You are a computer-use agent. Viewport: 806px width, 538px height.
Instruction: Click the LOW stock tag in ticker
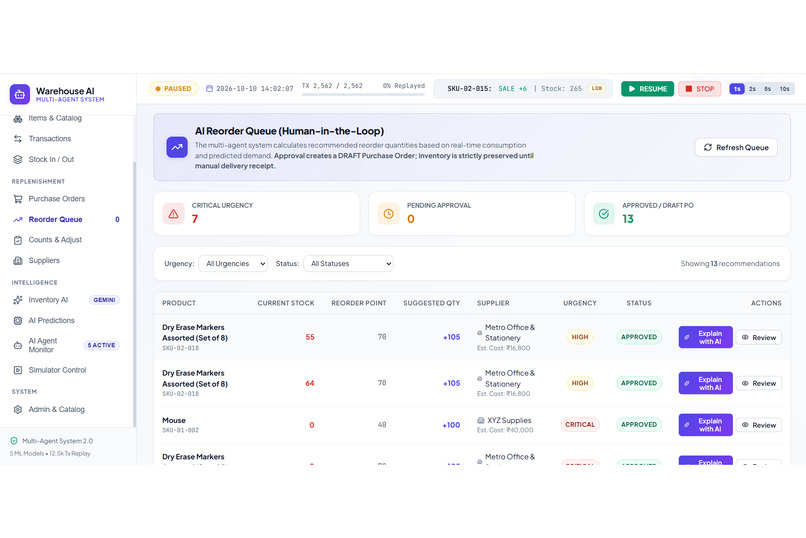(596, 89)
